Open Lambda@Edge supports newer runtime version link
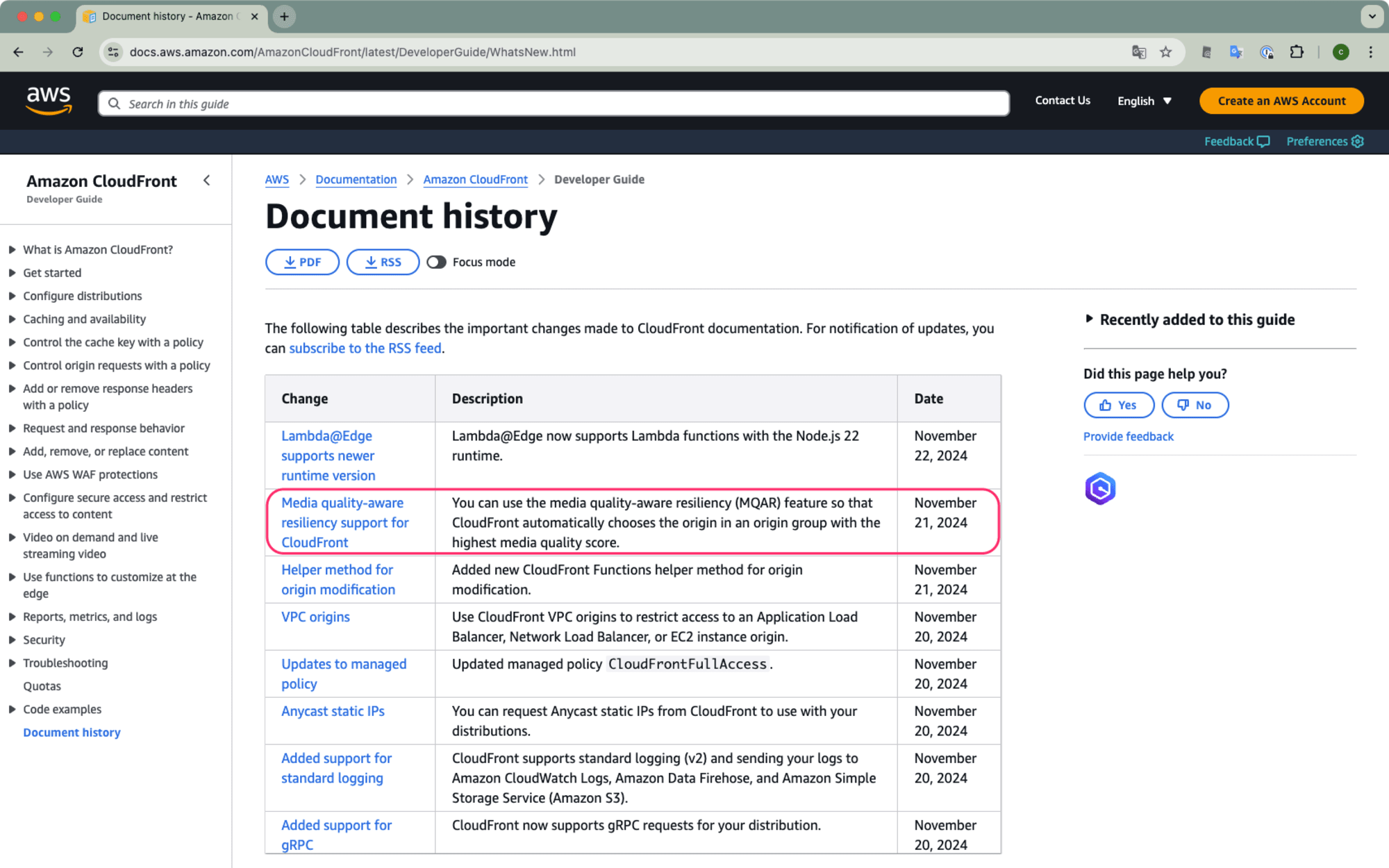1389x868 pixels. [x=328, y=456]
